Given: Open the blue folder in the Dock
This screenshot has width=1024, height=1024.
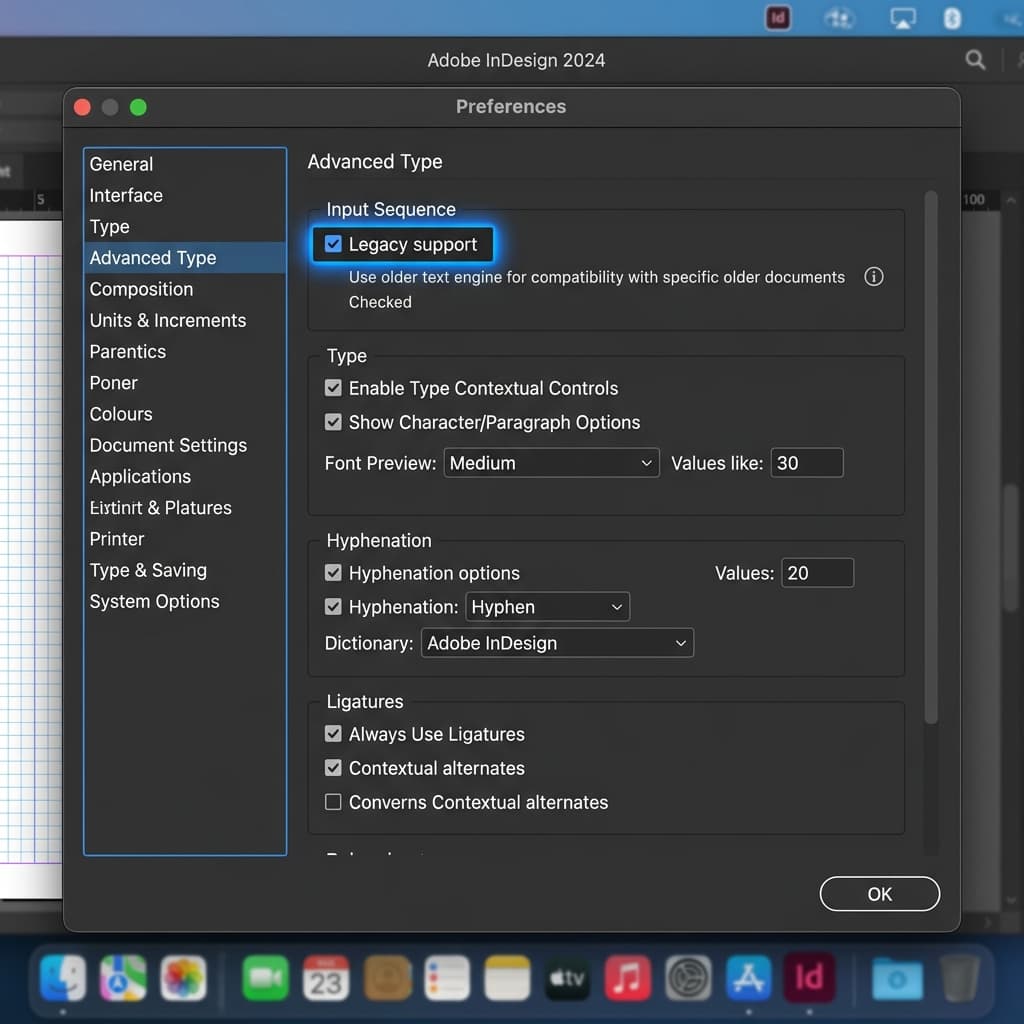Looking at the screenshot, I should 897,978.
